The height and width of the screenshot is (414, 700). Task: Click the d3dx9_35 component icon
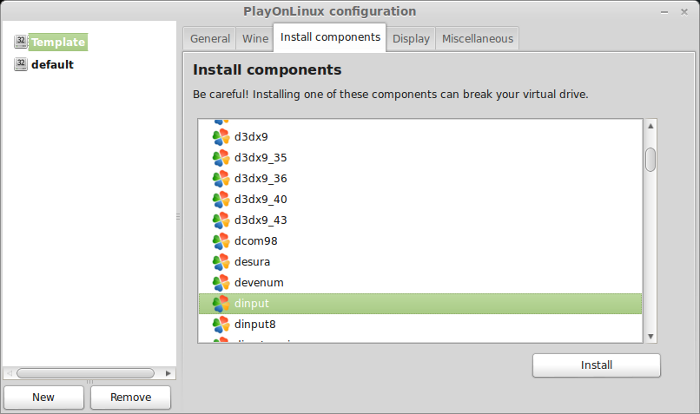(221, 158)
